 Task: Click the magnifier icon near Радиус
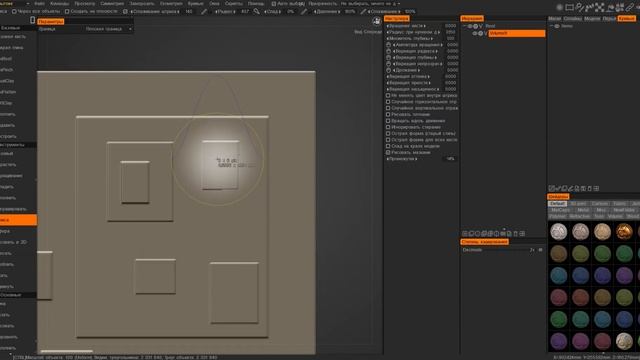click(x=256, y=11)
